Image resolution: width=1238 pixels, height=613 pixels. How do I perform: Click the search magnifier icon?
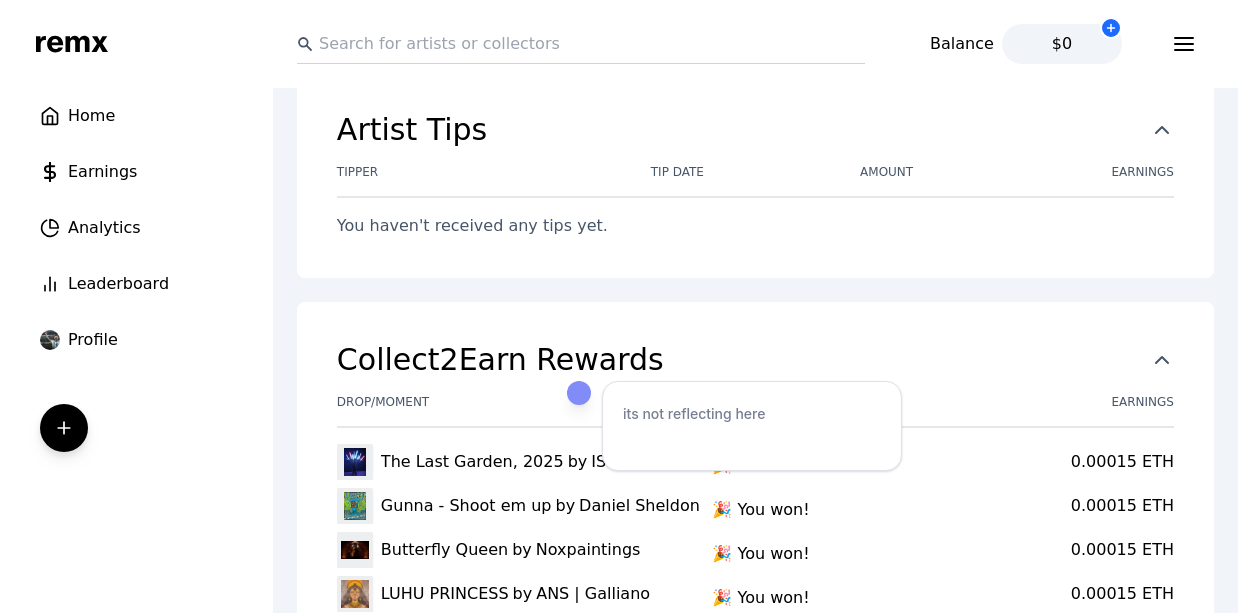click(x=305, y=44)
